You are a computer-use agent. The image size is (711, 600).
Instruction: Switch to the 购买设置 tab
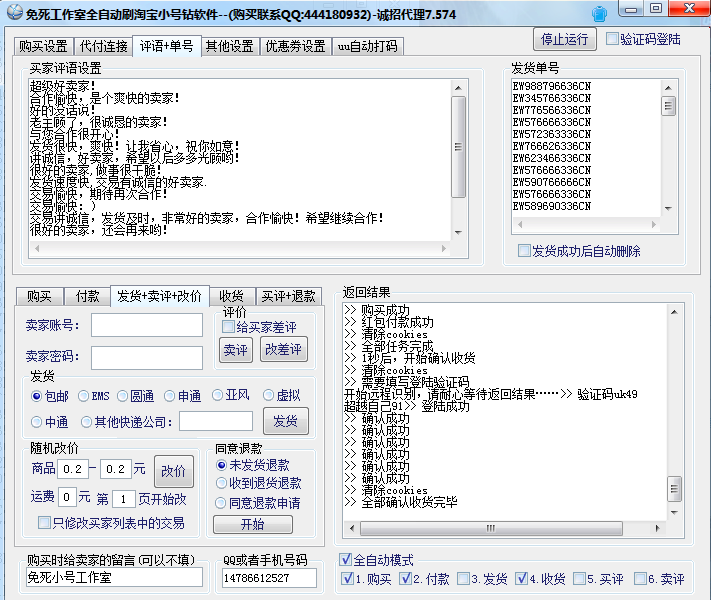(42, 47)
